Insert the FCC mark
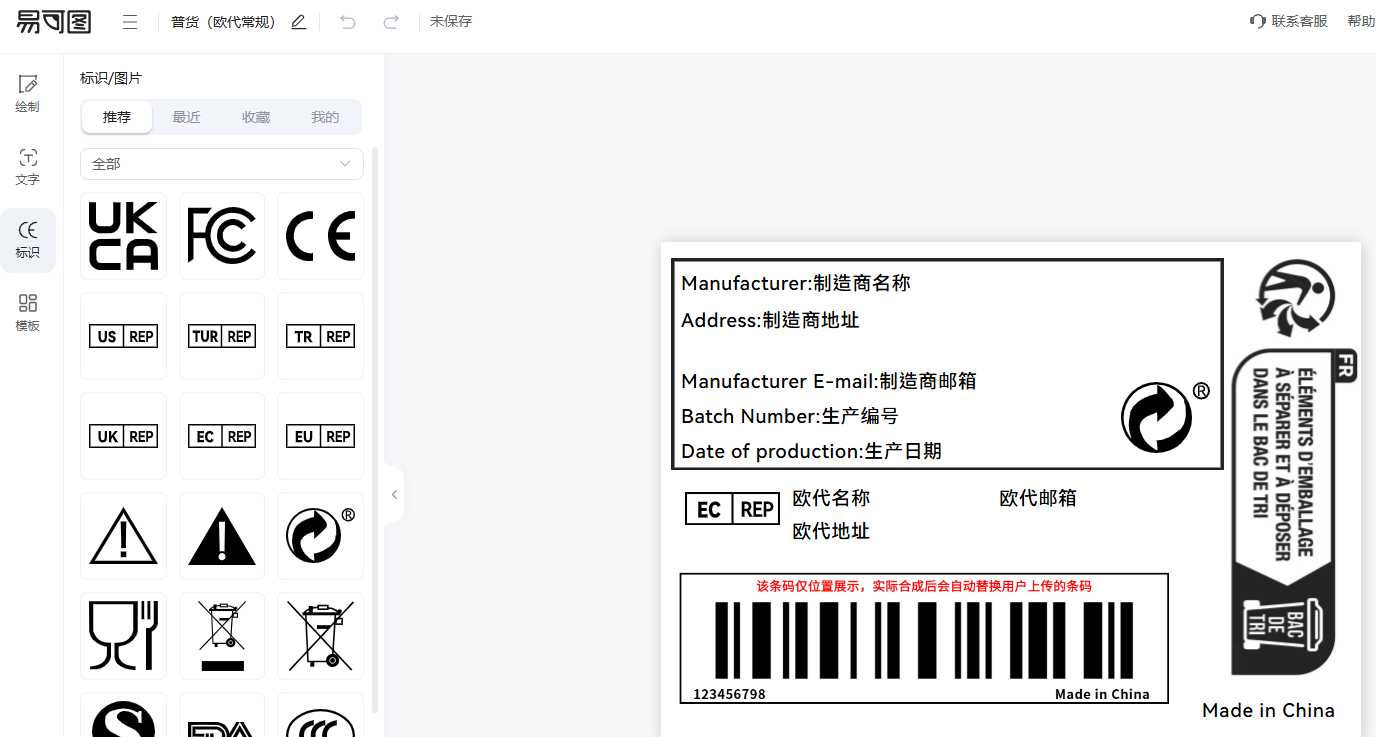The width and height of the screenshot is (1376, 737). tap(222, 236)
